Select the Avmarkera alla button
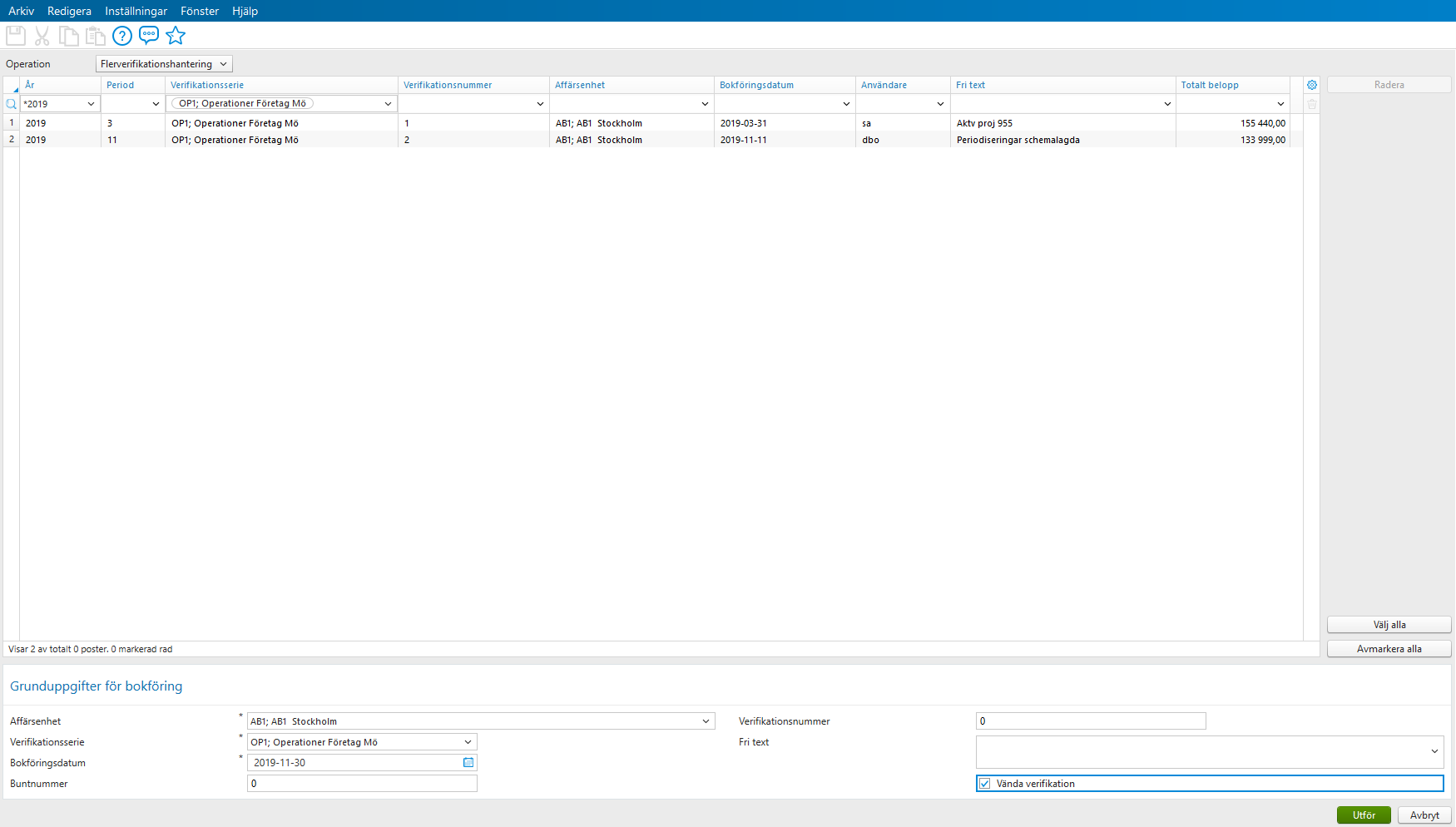Viewport: 1456px width, 827px height. [1388, 648]
